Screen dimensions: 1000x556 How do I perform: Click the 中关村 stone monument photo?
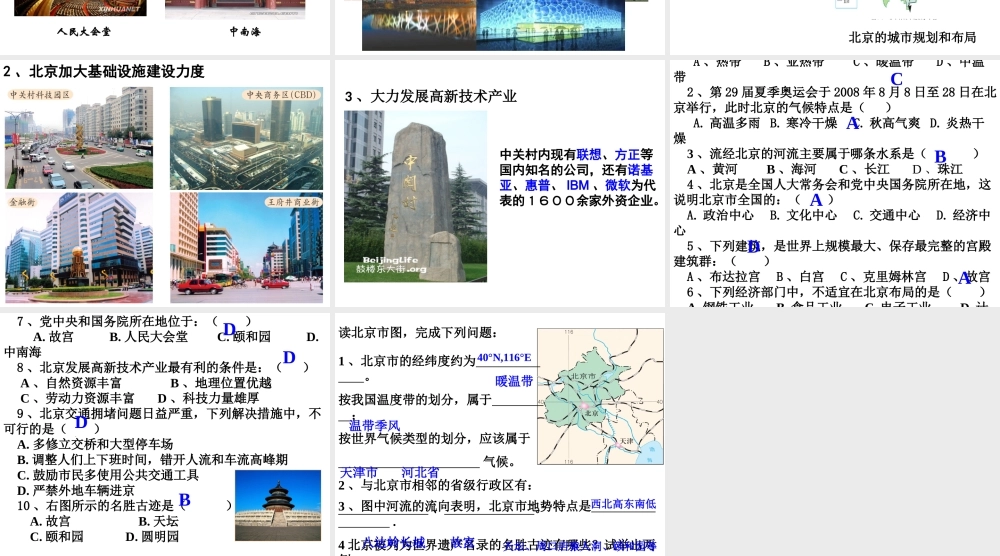[x=415, y=196]
